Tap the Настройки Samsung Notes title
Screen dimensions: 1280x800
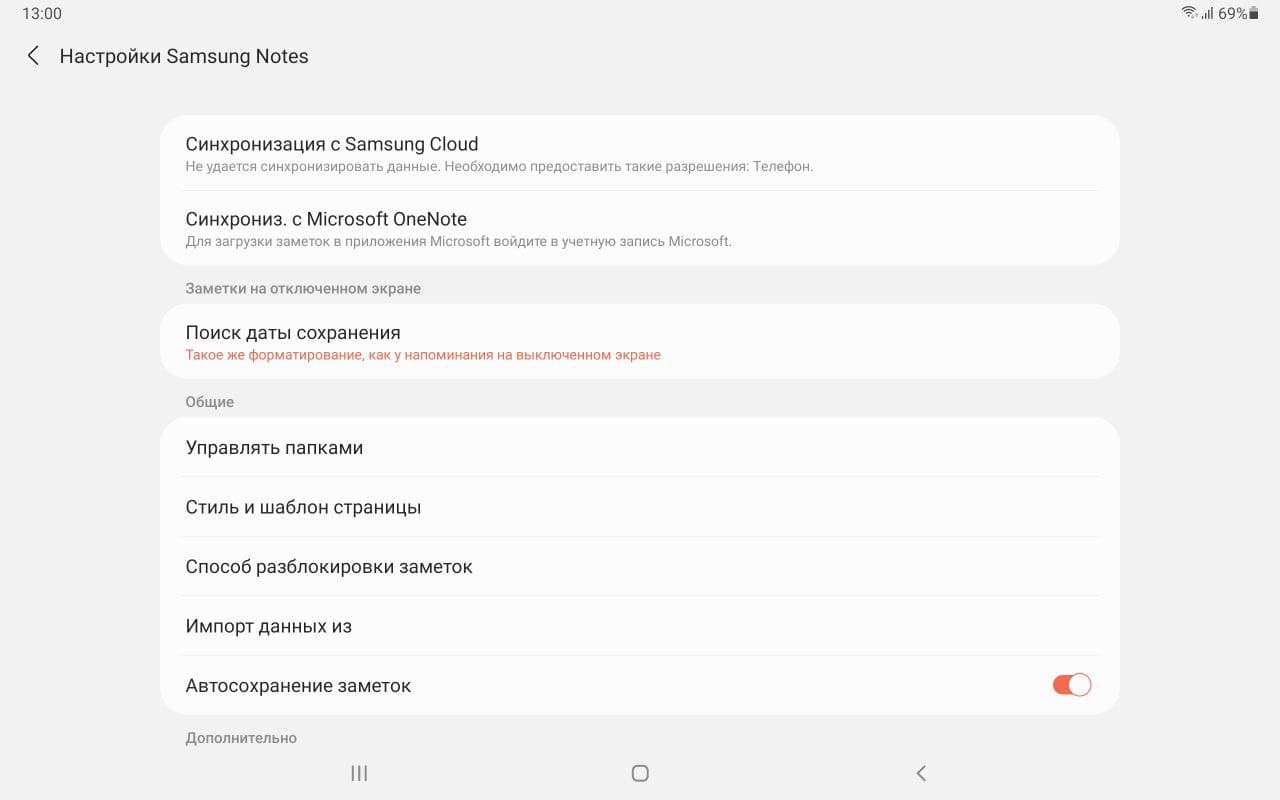coord(184,56)
